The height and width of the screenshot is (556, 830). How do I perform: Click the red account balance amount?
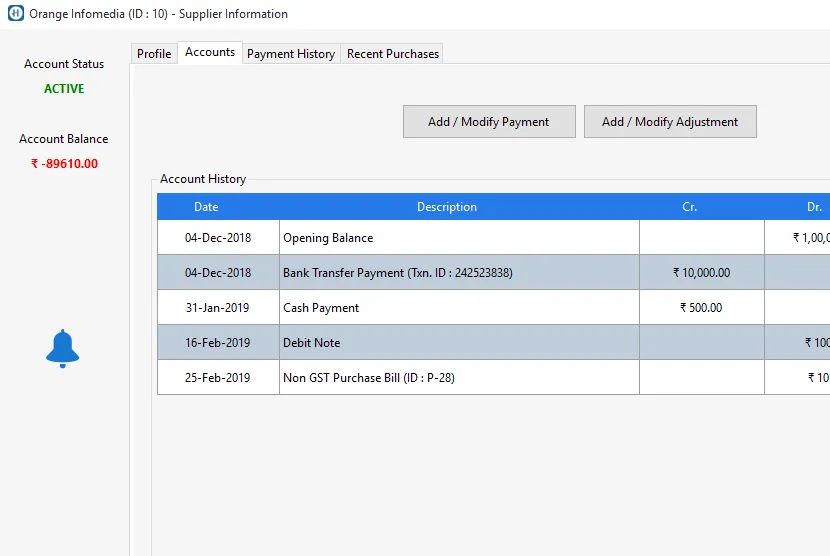coord(64,164)
